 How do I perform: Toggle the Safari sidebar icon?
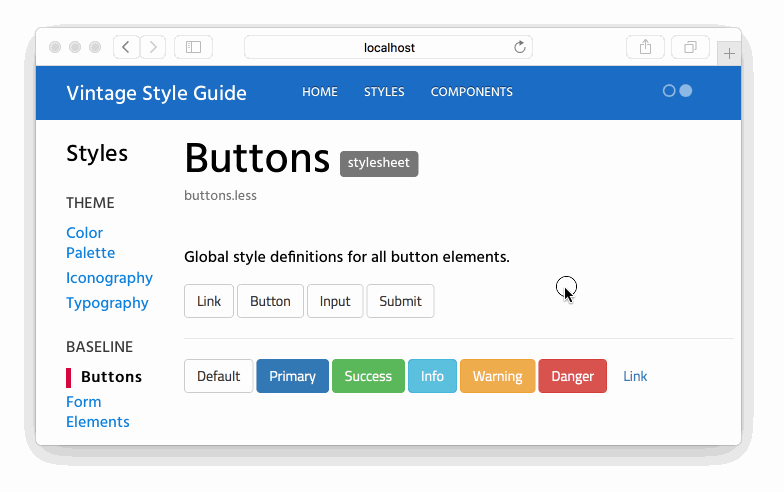pos(193,47)
